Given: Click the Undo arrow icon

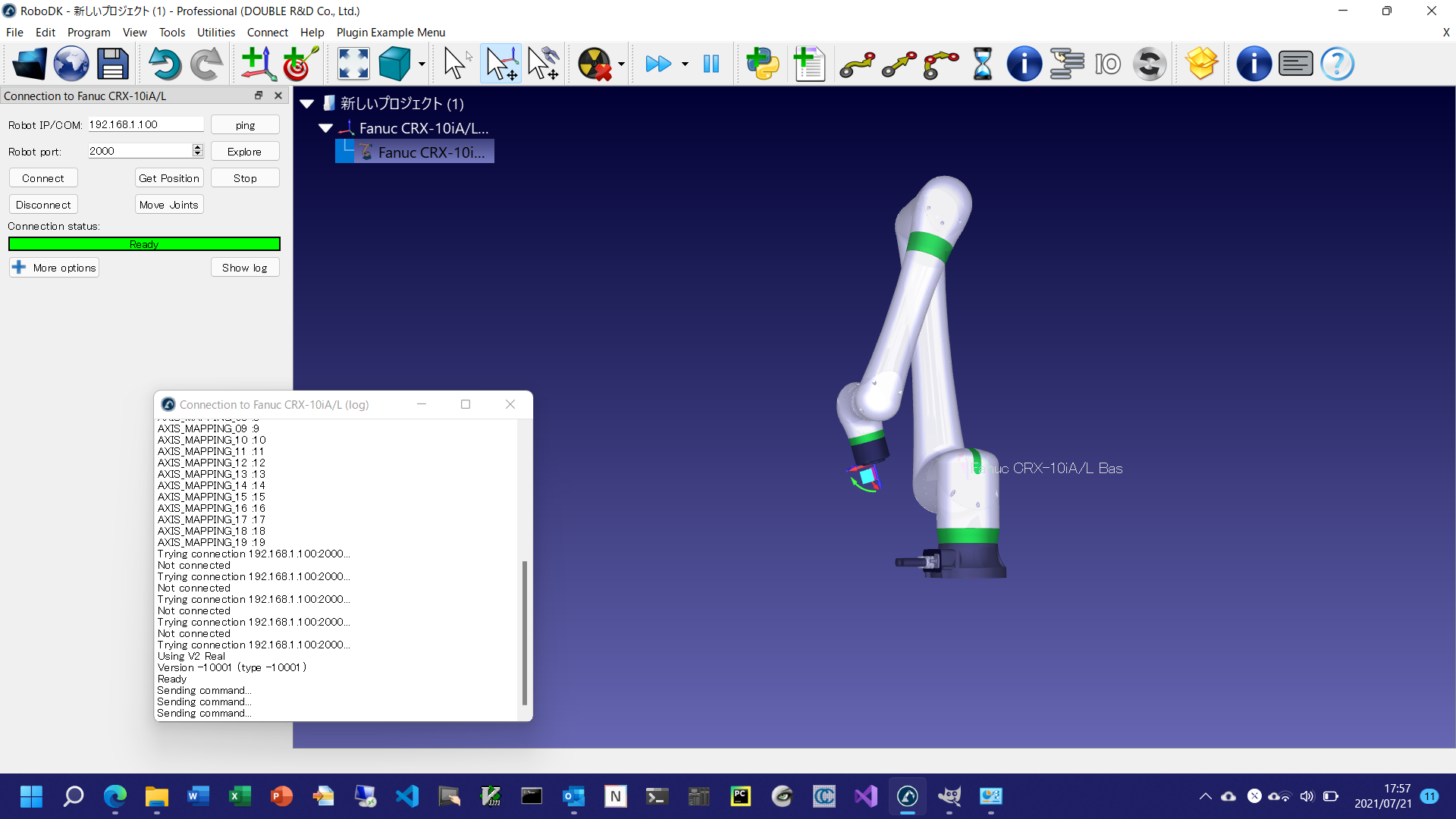Looking at the screenshot, I should [164, 64].
